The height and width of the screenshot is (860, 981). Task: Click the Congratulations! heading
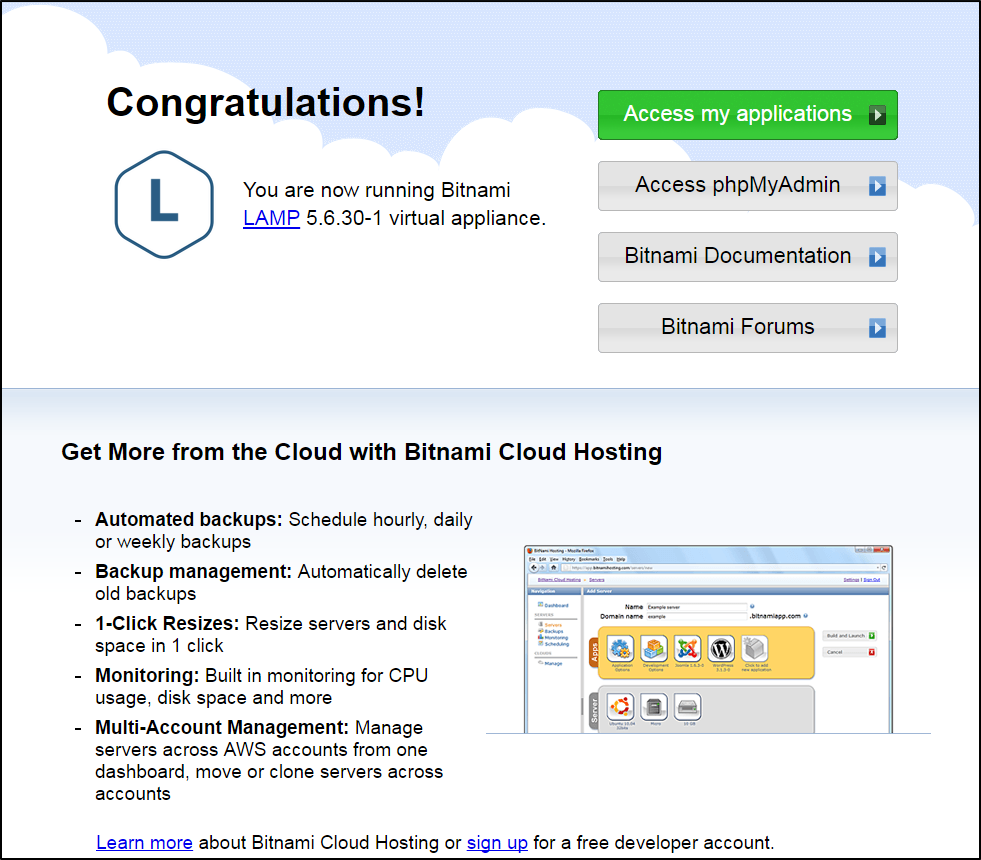tap(266, 102)
